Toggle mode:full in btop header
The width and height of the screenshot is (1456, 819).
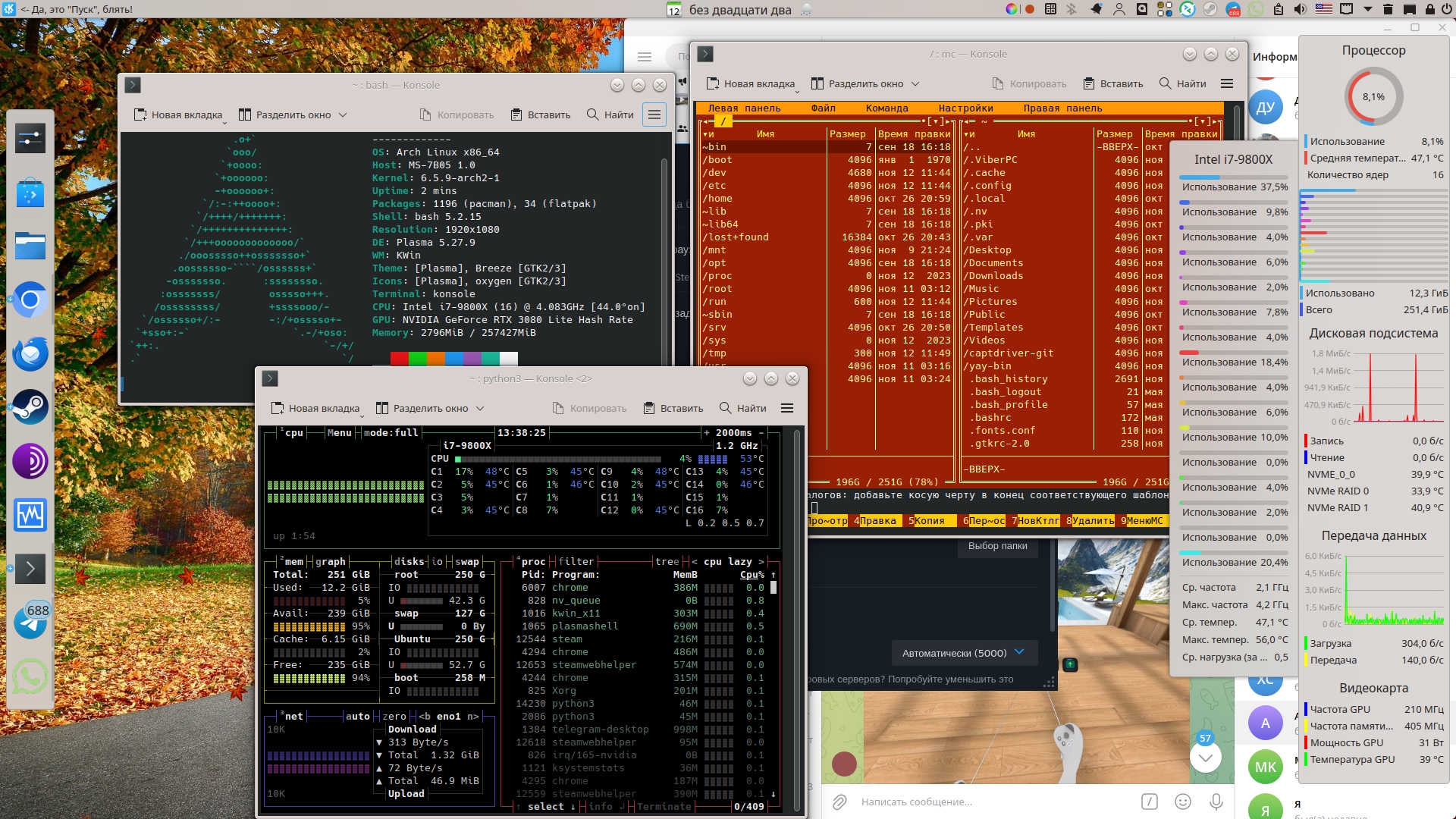[391, 432]
